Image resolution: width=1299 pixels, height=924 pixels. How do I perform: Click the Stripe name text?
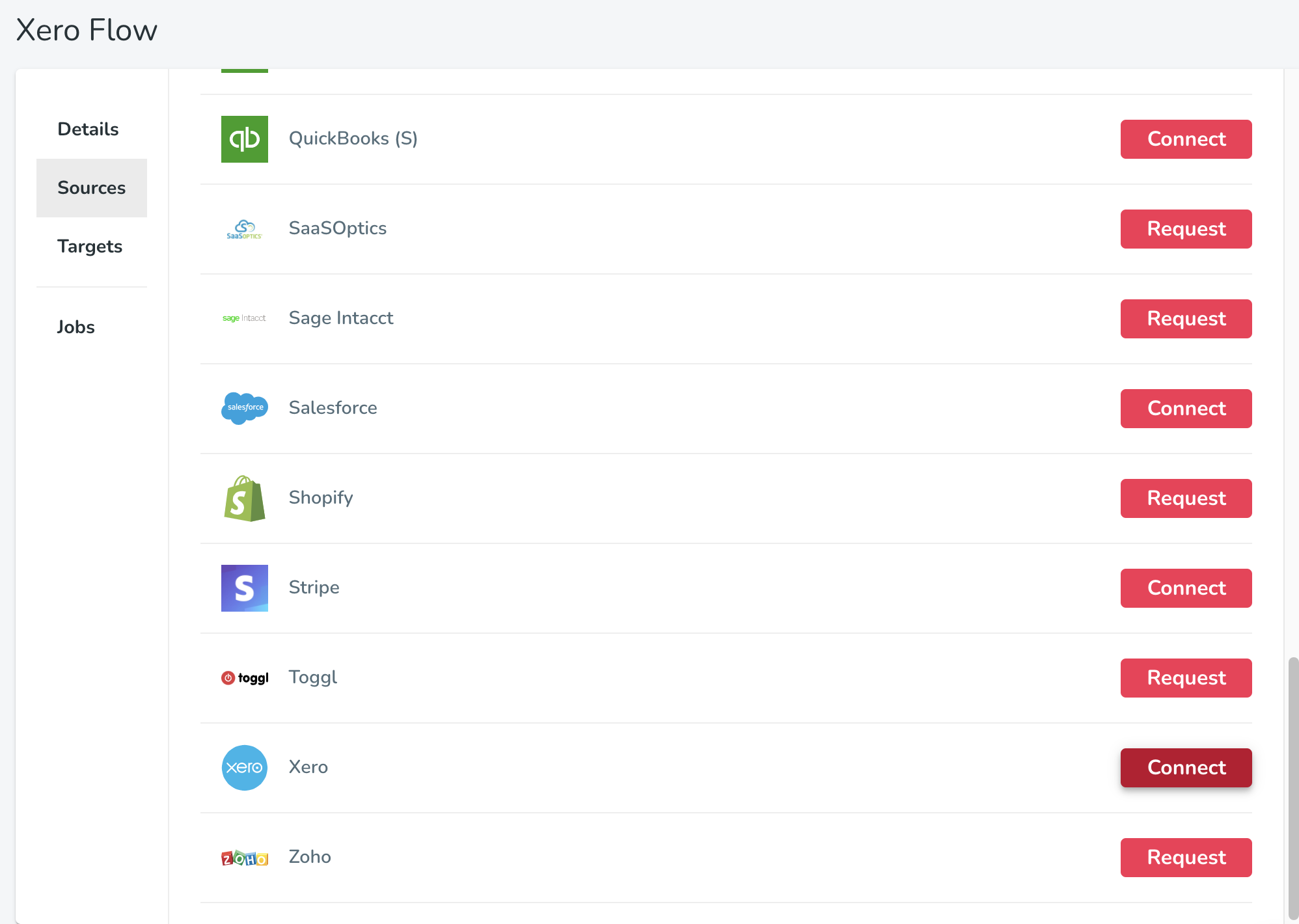point(314,588)
